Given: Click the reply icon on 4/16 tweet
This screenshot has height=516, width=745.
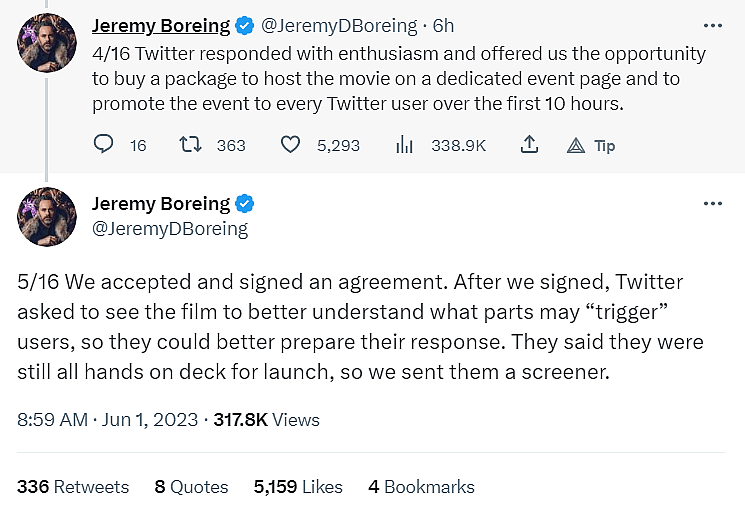Looking at the screenshot, I should coord(104,145).
